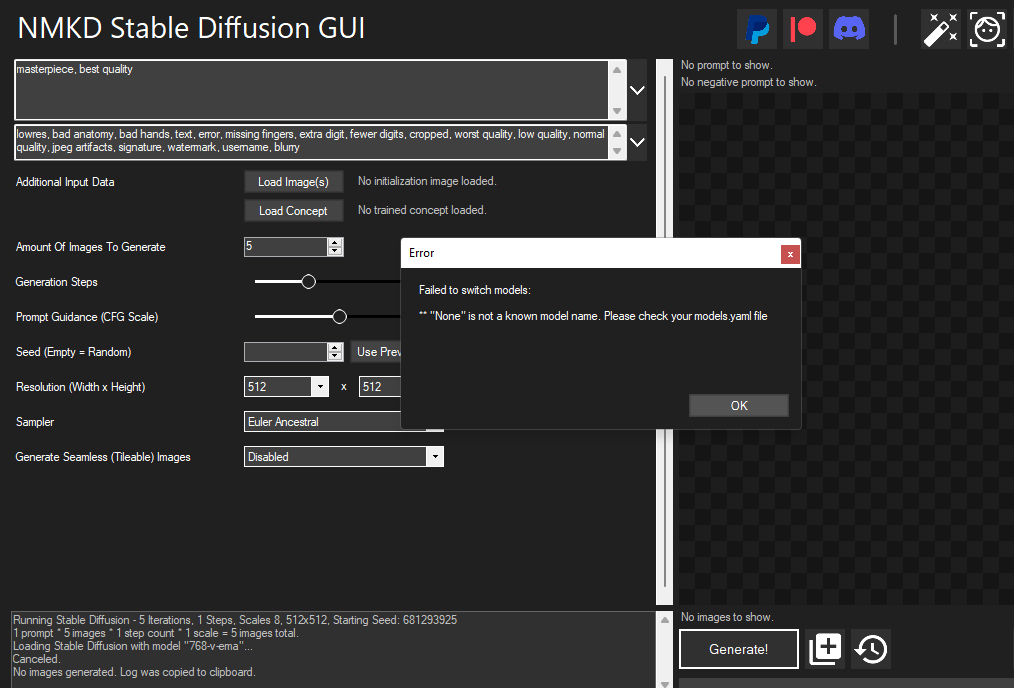Open the Seamless Images dropdown set to Disabled
The width and height of the screenshot is (1014, 688).
click(343, 457)
